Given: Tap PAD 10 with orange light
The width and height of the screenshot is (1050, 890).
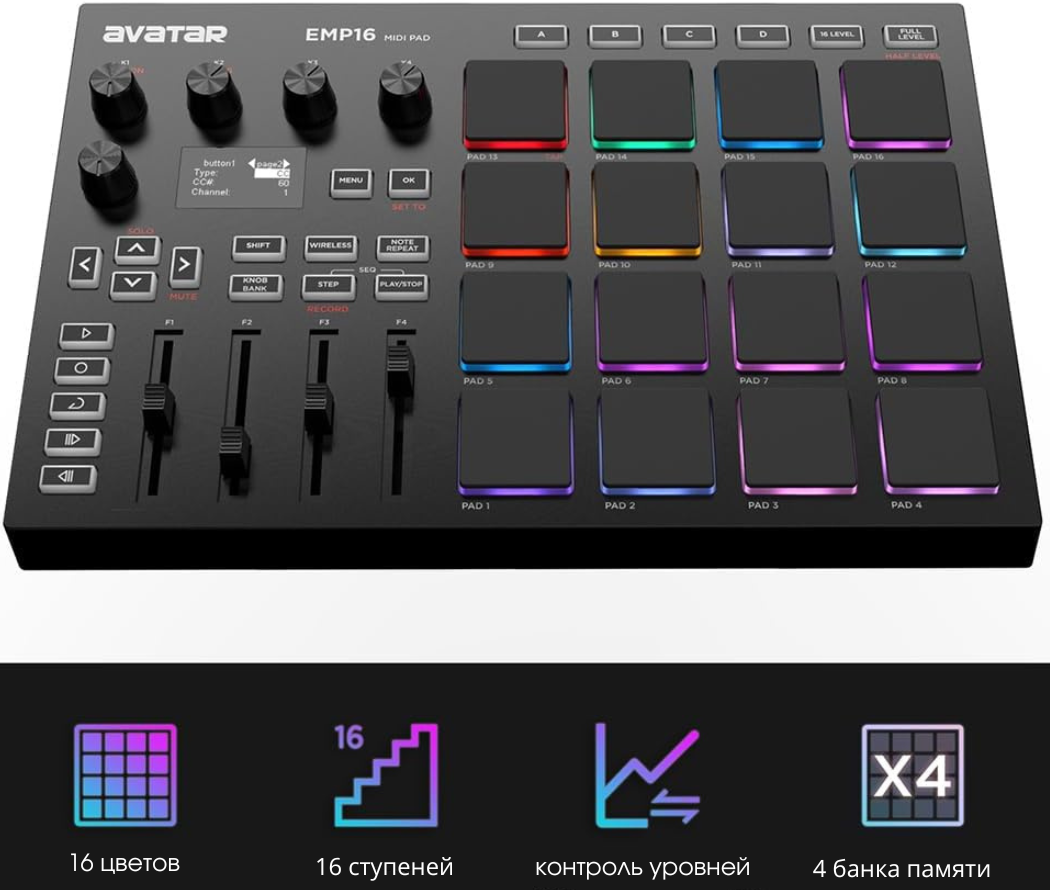Looking at the screenshot, I should point(646,211).
